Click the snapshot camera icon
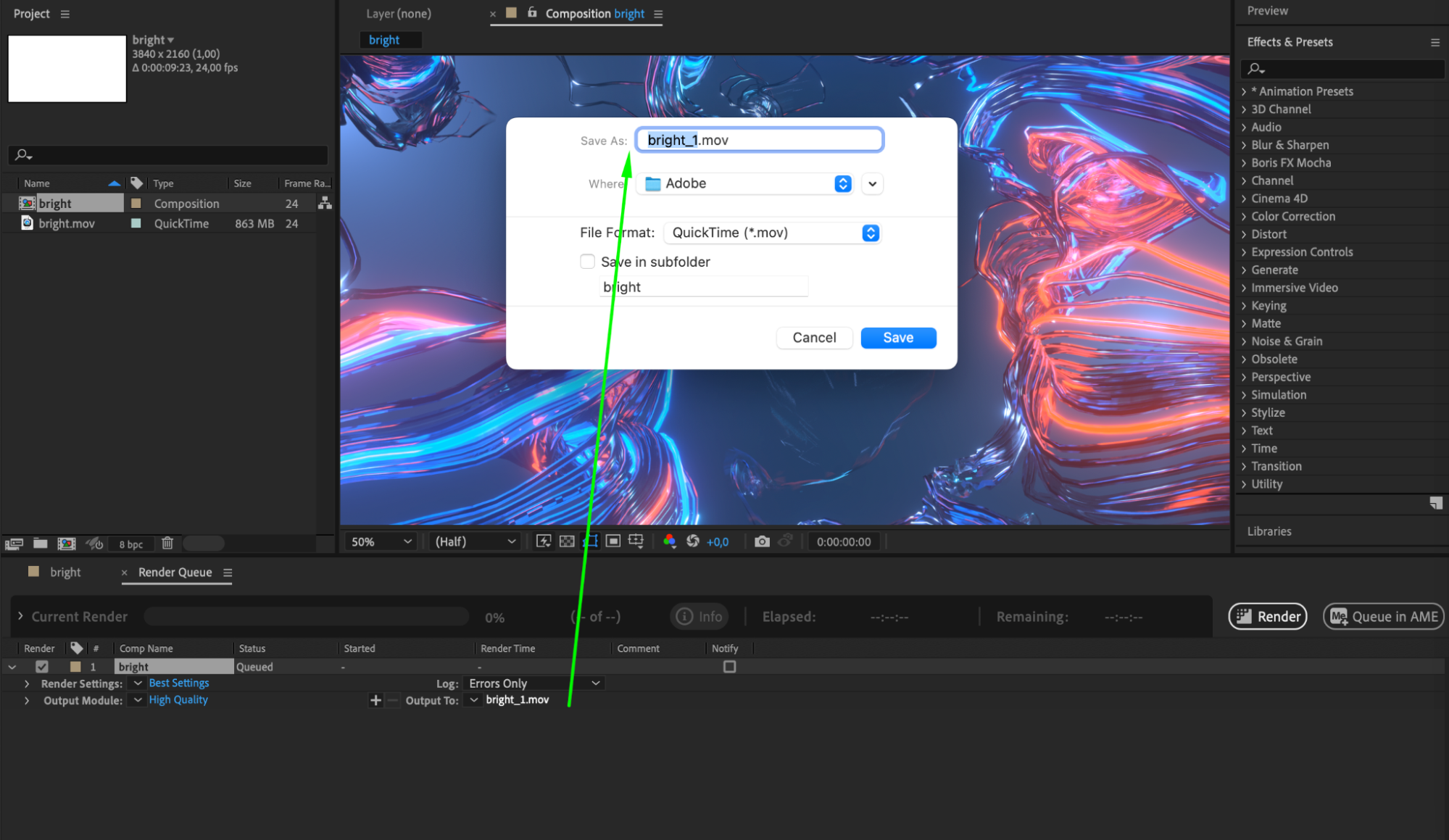Screen dimensions: 1449x840 click(762, 541)
